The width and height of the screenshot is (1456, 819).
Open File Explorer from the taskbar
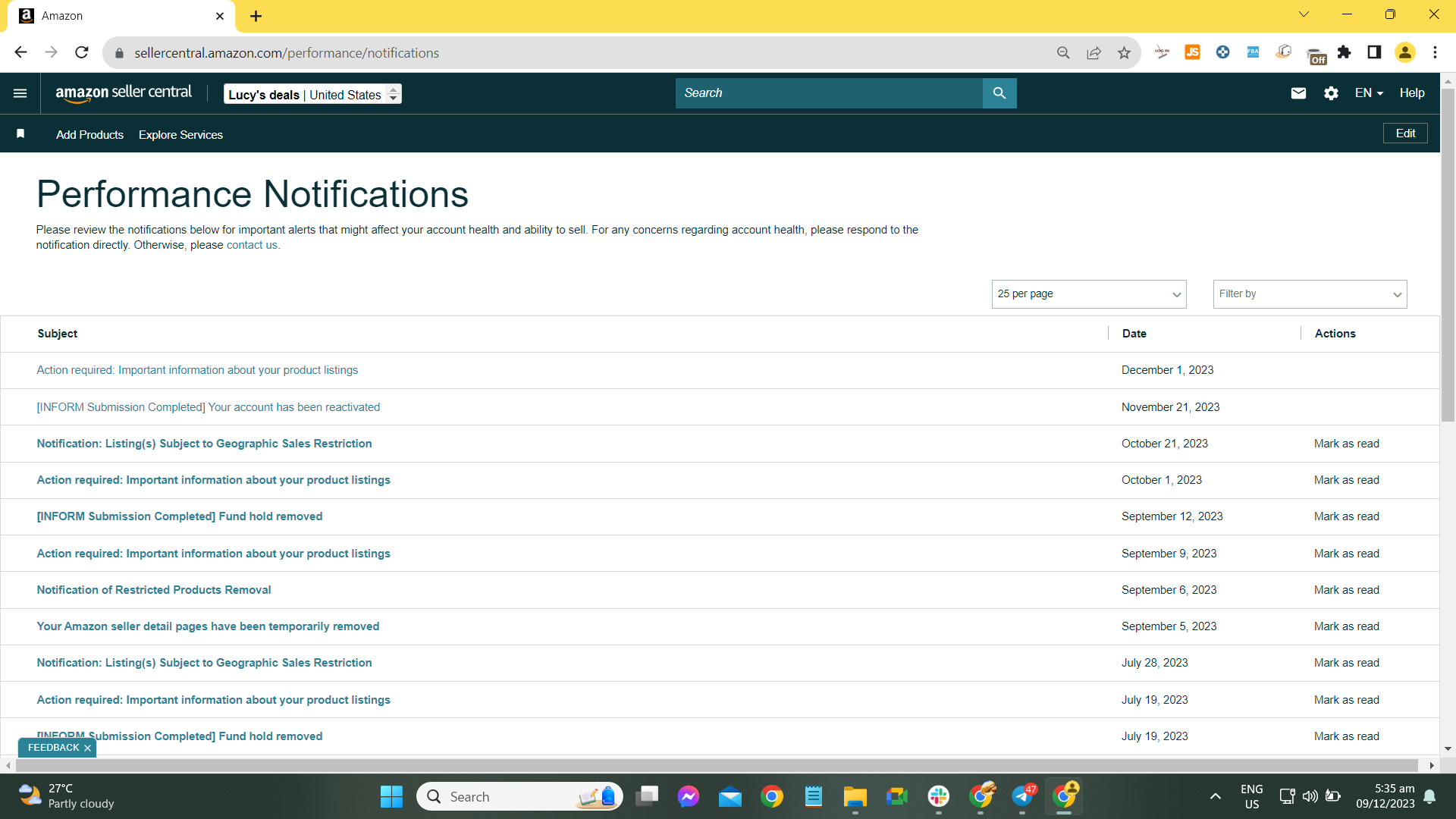click(x=855, y=796)
